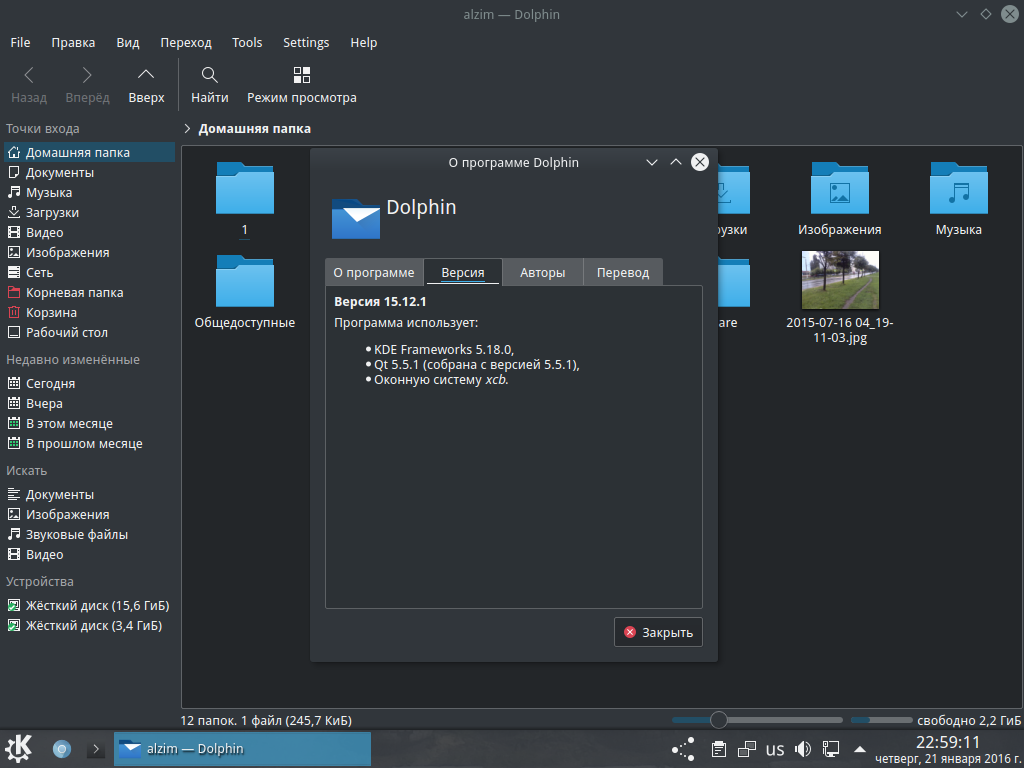The height and width of the screenshot is (768, 1024).
Task: Switch the us keyboard layout indicator
Action: [x=775, y=749]
